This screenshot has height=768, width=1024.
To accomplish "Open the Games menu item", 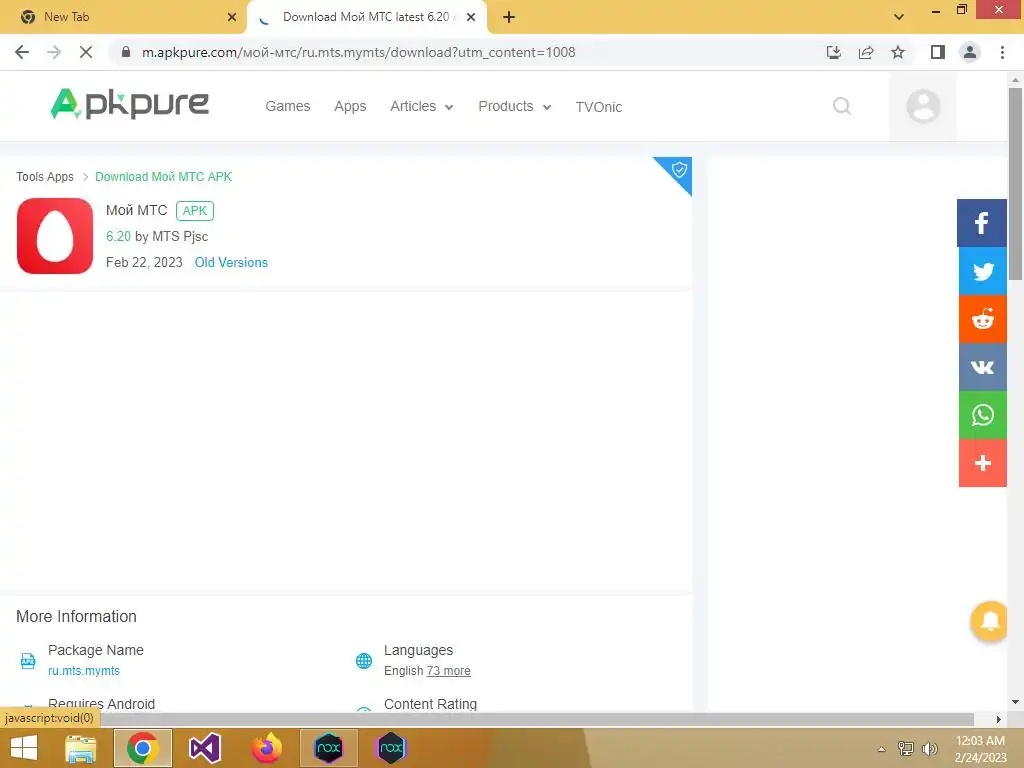I will pos(287,106).
